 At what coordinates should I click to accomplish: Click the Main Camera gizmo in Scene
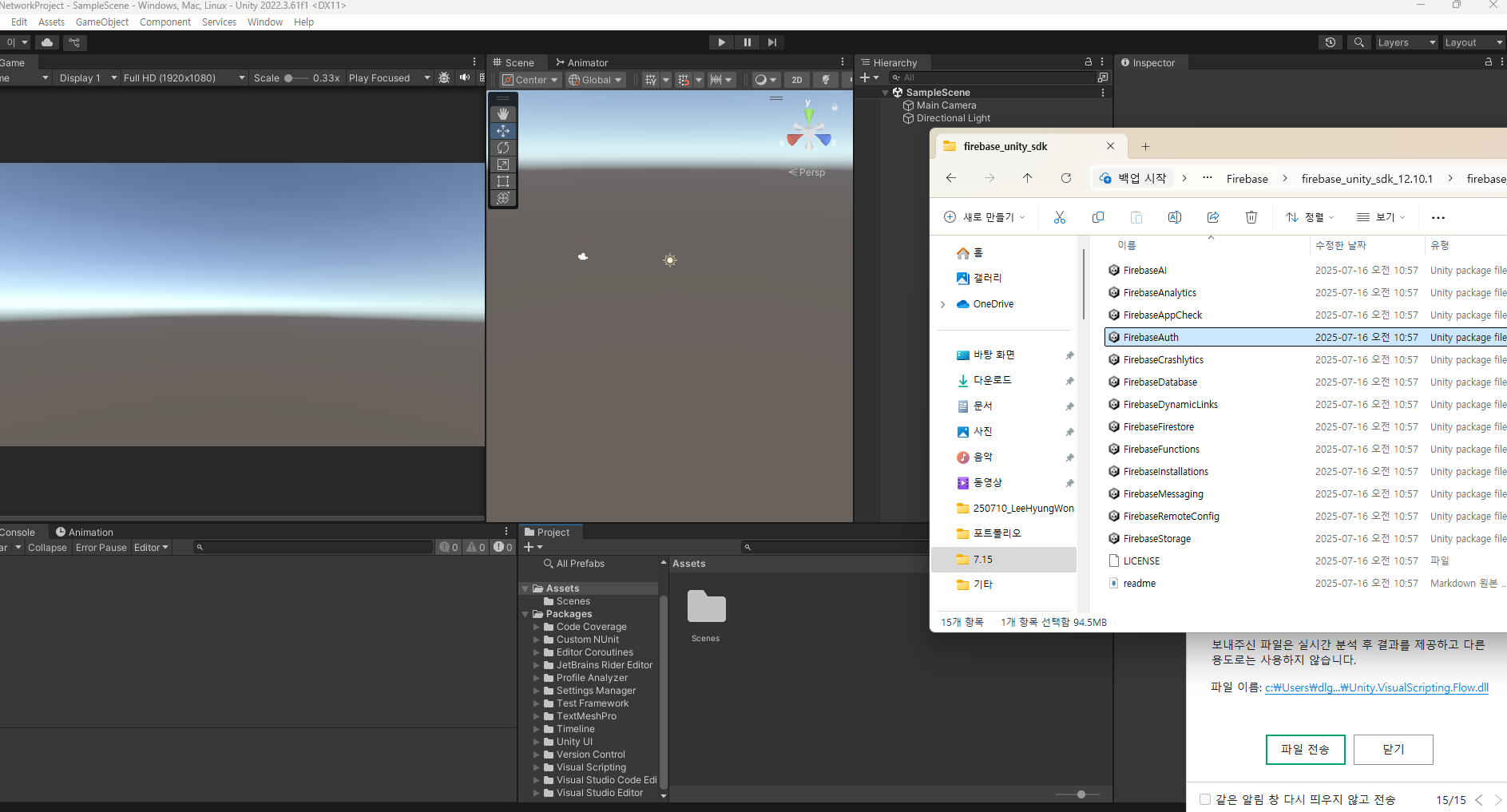click(583, 256)
